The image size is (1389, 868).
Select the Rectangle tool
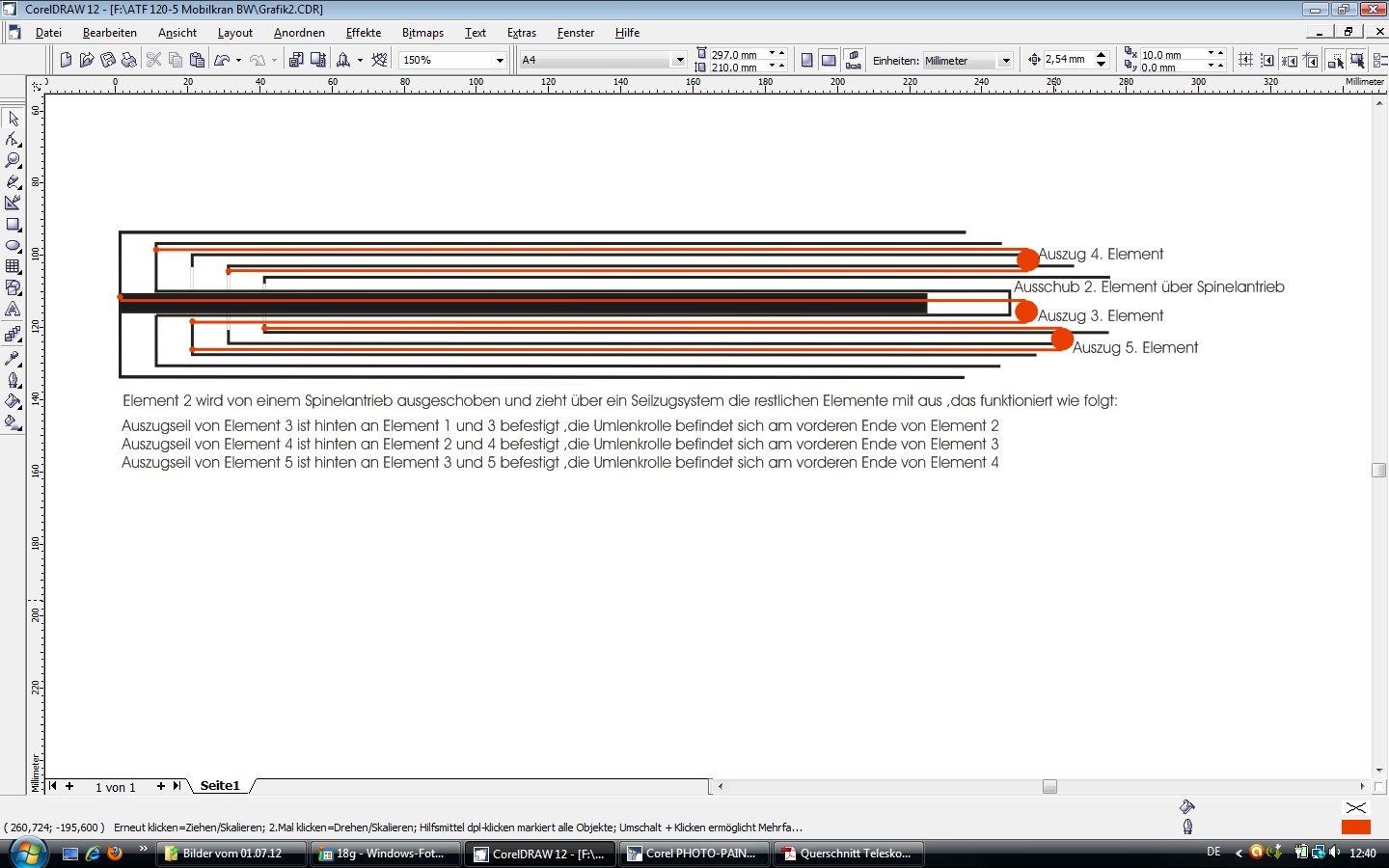13,225
